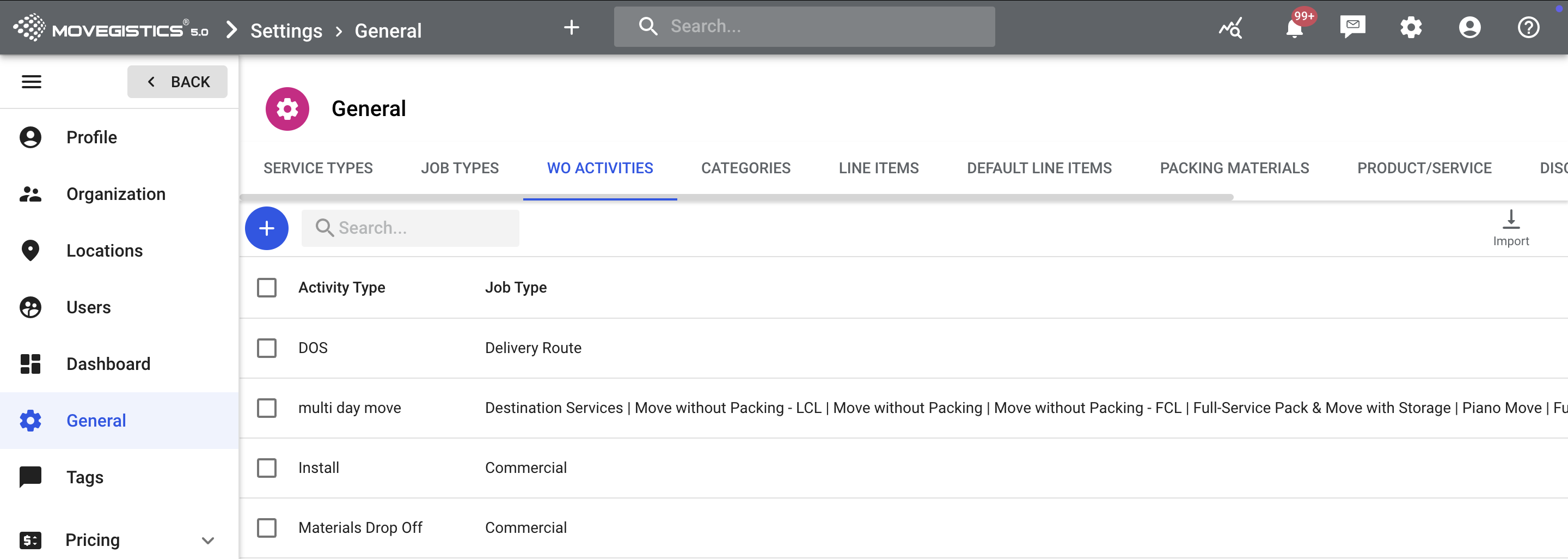Toggle the hamburger sidebar menu

(x=32, y=82)
